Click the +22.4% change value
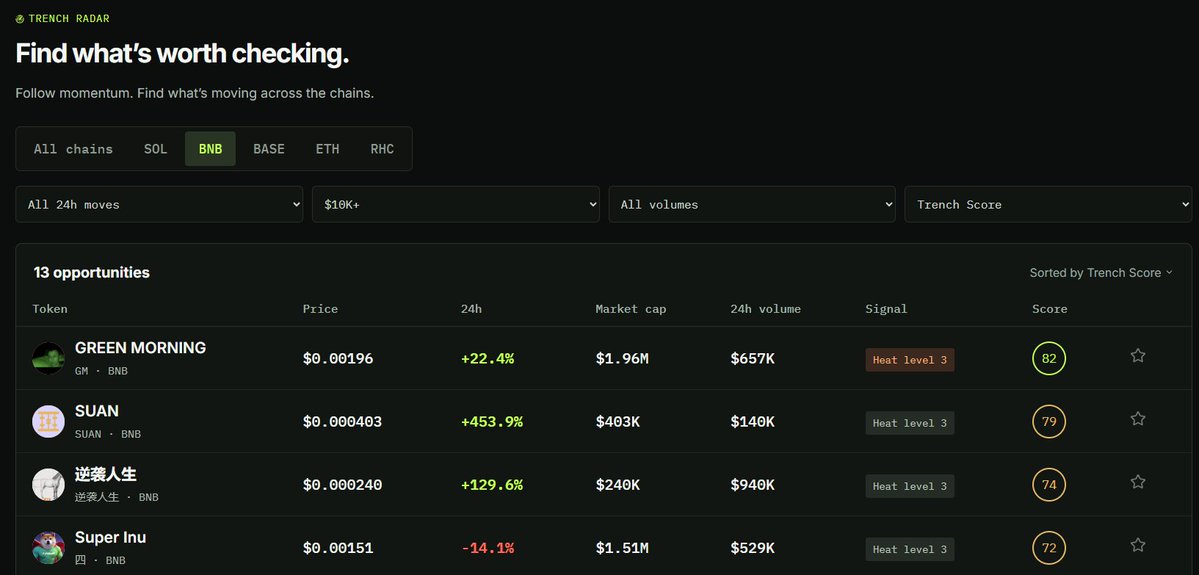This screenshot has width=1199, height=575. click(x=487, y=359)
